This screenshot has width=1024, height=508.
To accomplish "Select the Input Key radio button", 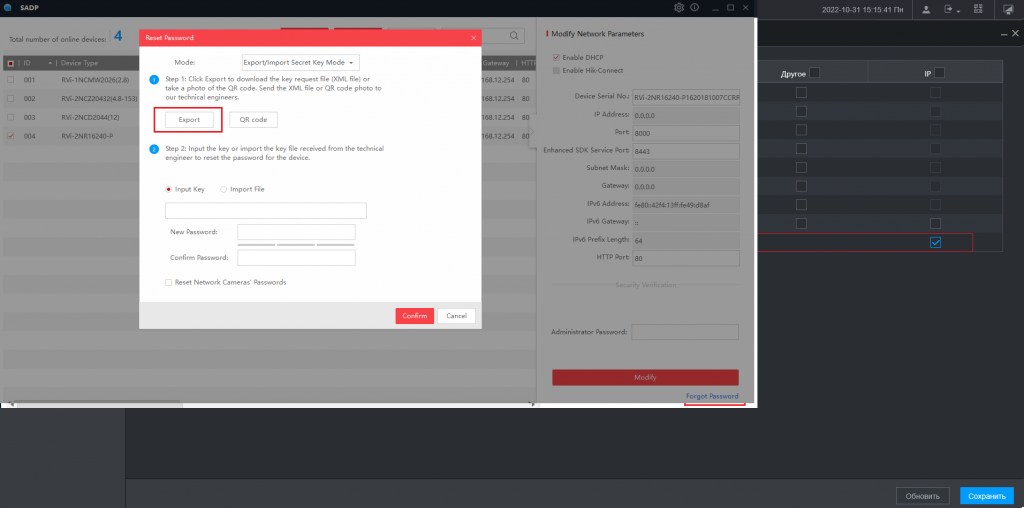I will pyautogui.click(x=169, y=189).
